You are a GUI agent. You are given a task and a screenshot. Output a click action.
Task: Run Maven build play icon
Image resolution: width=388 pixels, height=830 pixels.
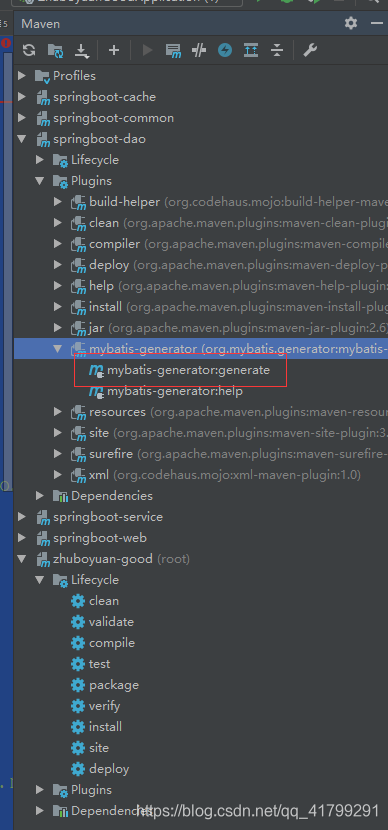pyautogui.click(x=148, y=50)
